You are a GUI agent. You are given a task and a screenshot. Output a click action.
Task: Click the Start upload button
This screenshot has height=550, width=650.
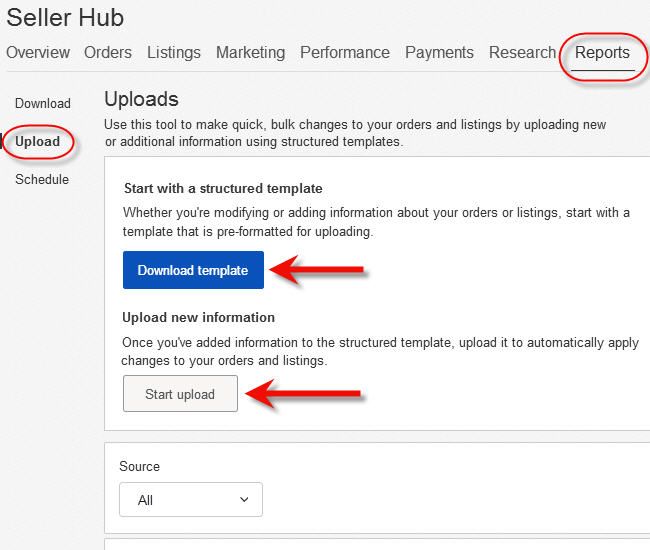(x=180, y=394)
